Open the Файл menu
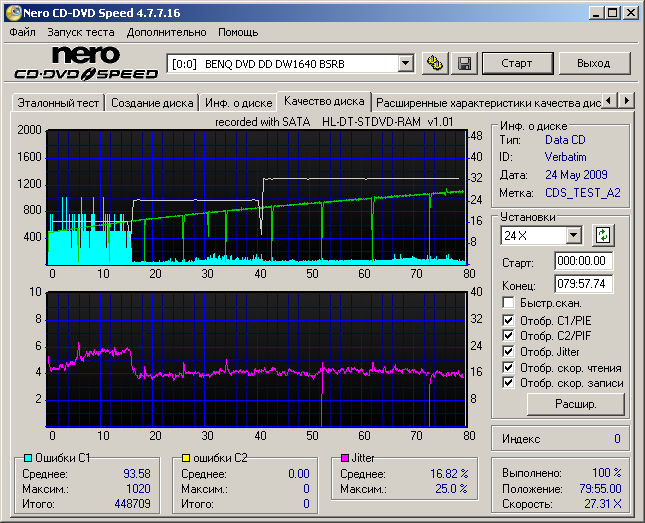The width and height of the screenshot is (645, 523). tap(22, 32)
